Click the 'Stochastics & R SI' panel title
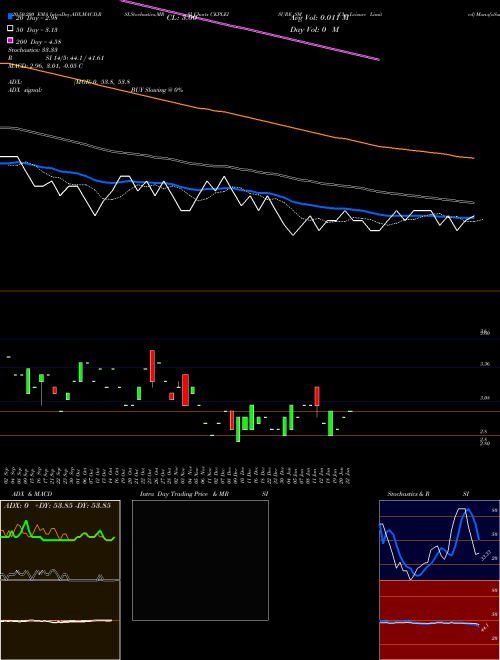 click(x=428, y=494)
